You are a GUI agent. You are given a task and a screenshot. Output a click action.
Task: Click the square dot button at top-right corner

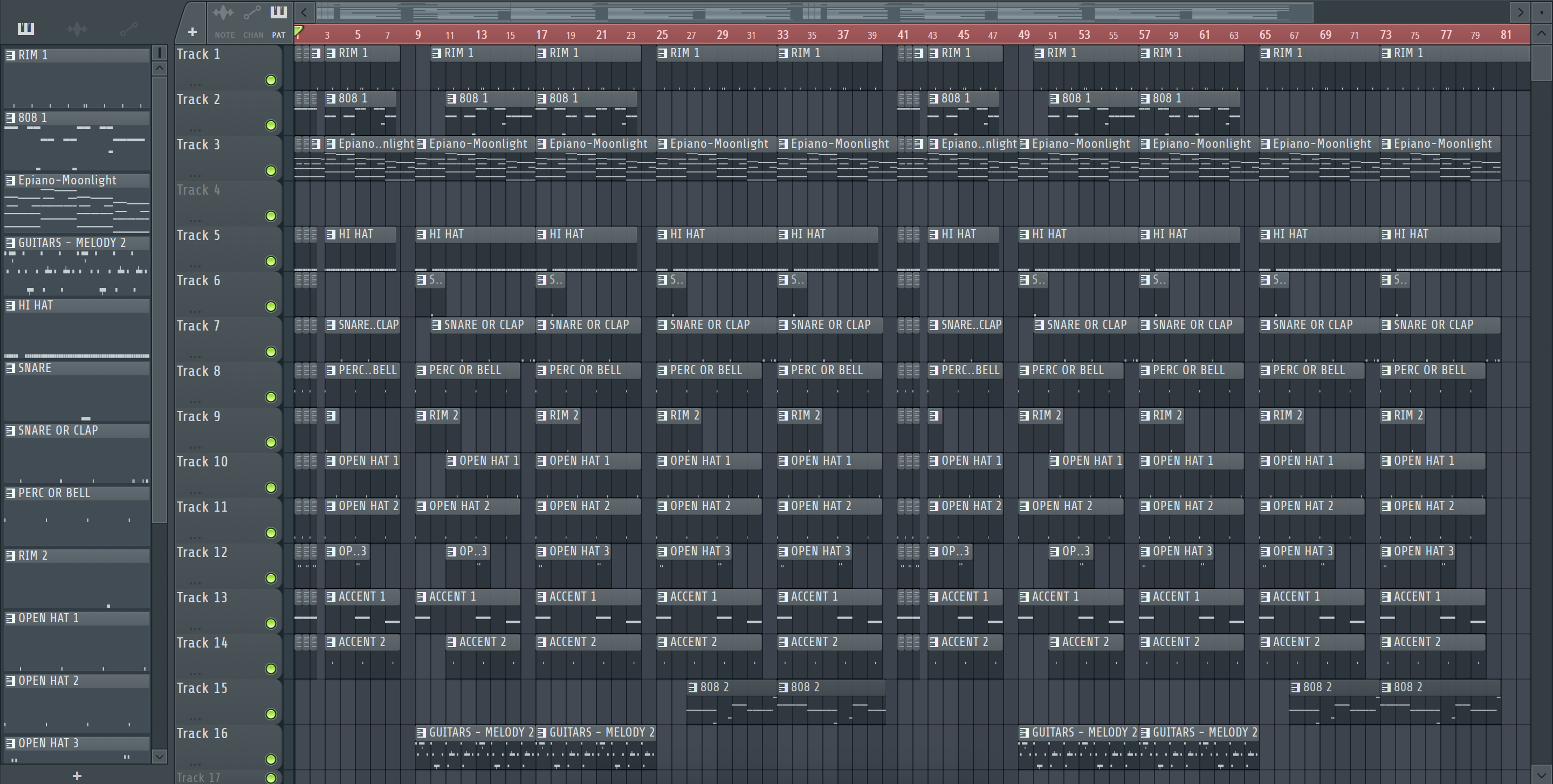pos(1542,11)
